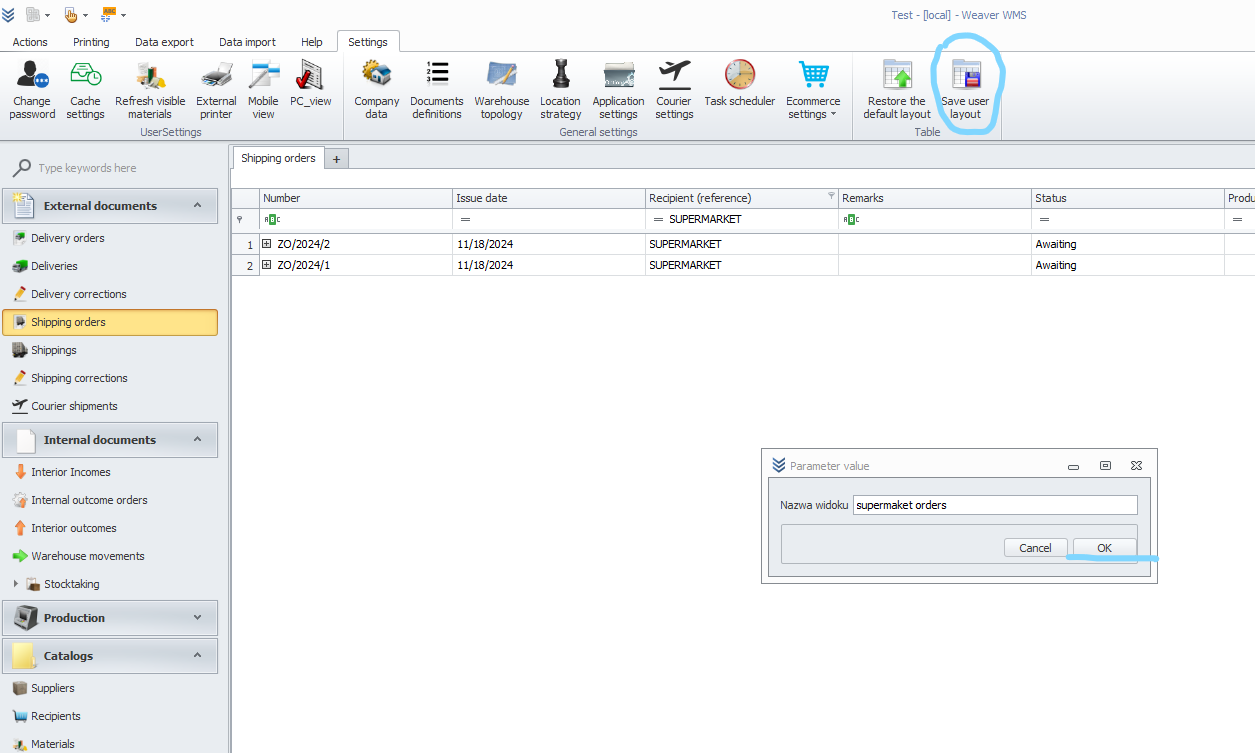Collapse the Catalogs section

point(197,655)
